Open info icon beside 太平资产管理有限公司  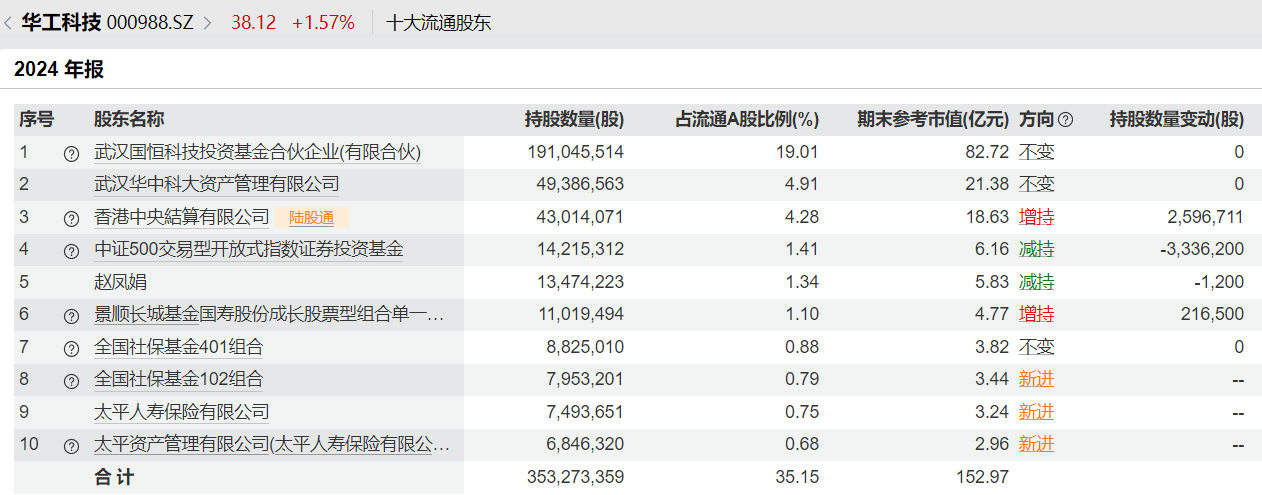tap(71, 446)
